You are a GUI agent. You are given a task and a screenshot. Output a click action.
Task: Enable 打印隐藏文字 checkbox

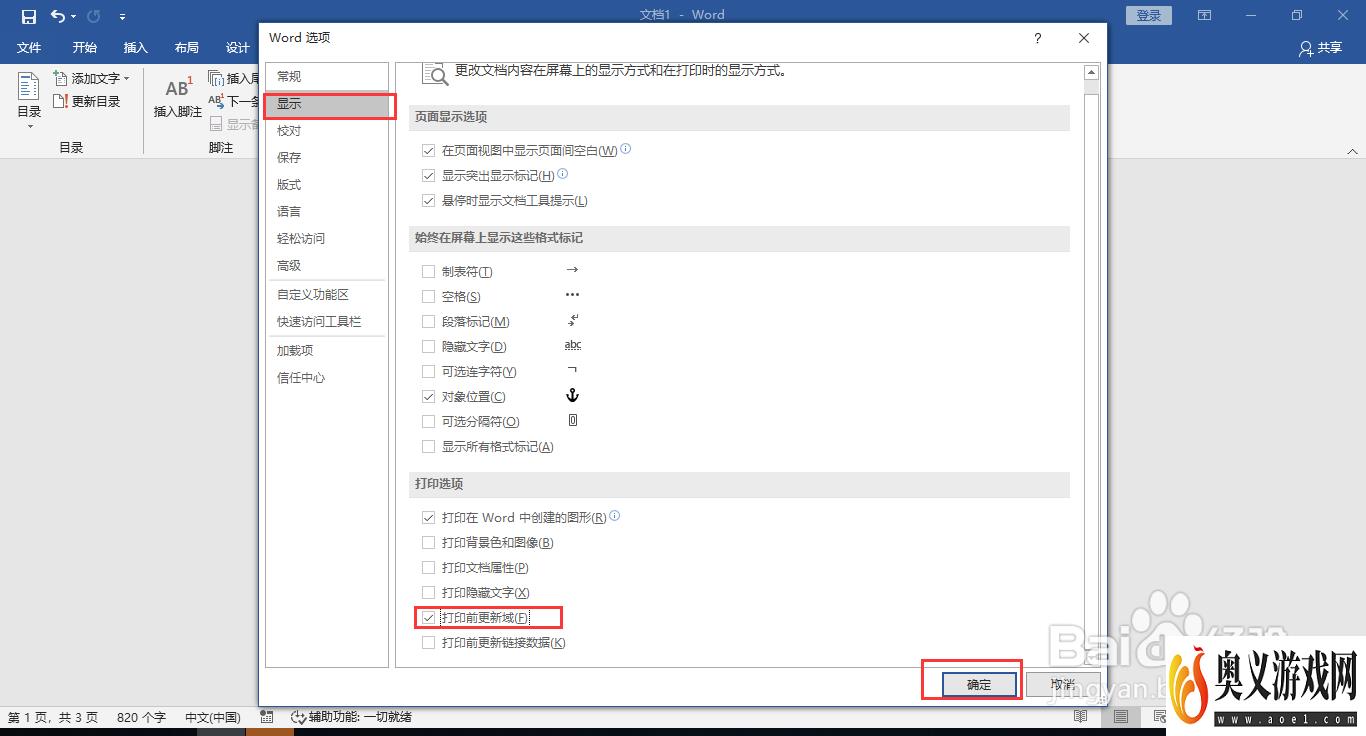428,592
